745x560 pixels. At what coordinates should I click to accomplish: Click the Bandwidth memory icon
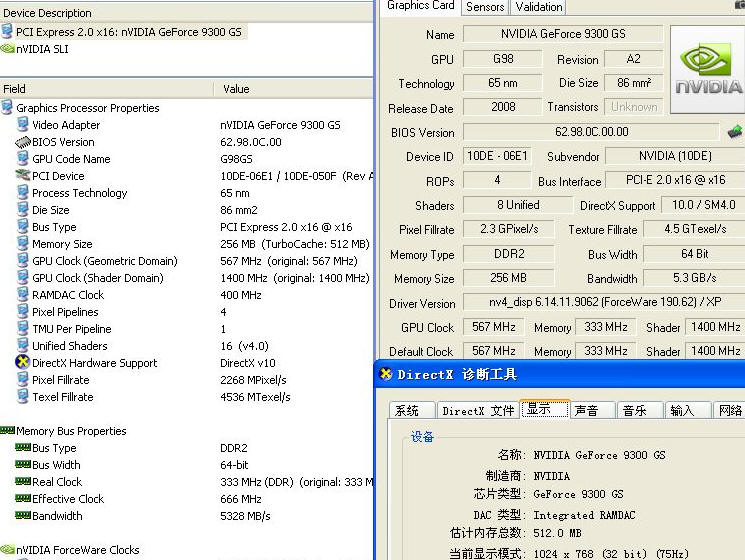pos(23,515)
